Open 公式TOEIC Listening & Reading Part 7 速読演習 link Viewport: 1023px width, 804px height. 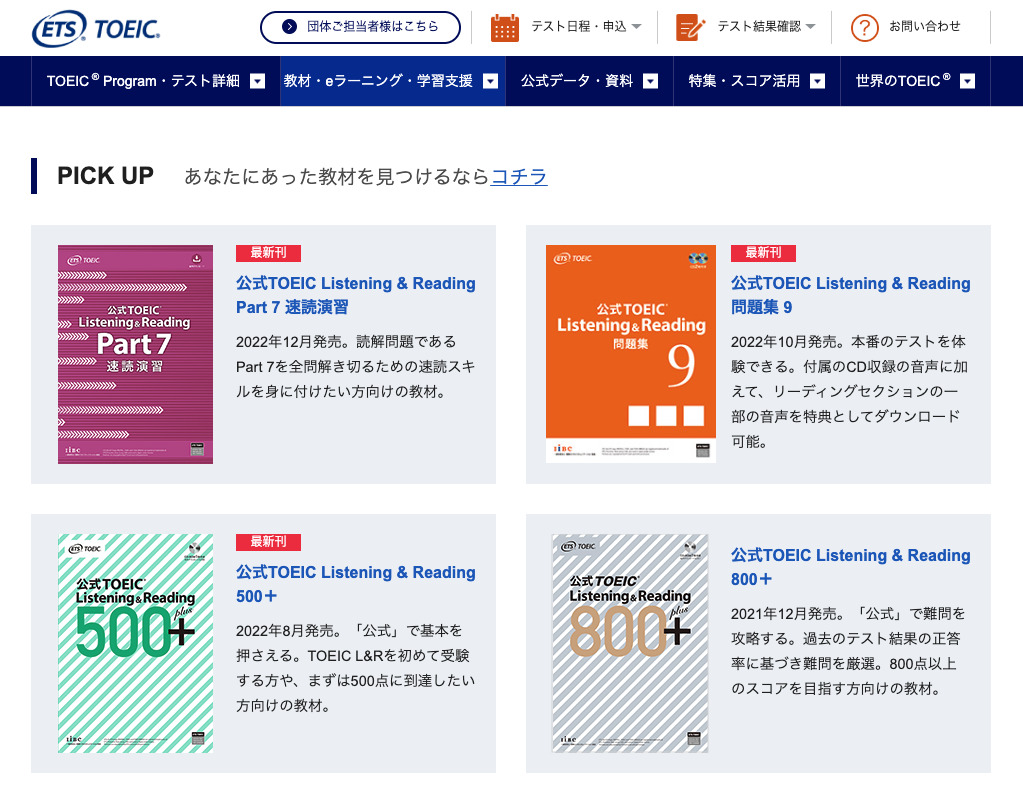click(x=356, y=295)
